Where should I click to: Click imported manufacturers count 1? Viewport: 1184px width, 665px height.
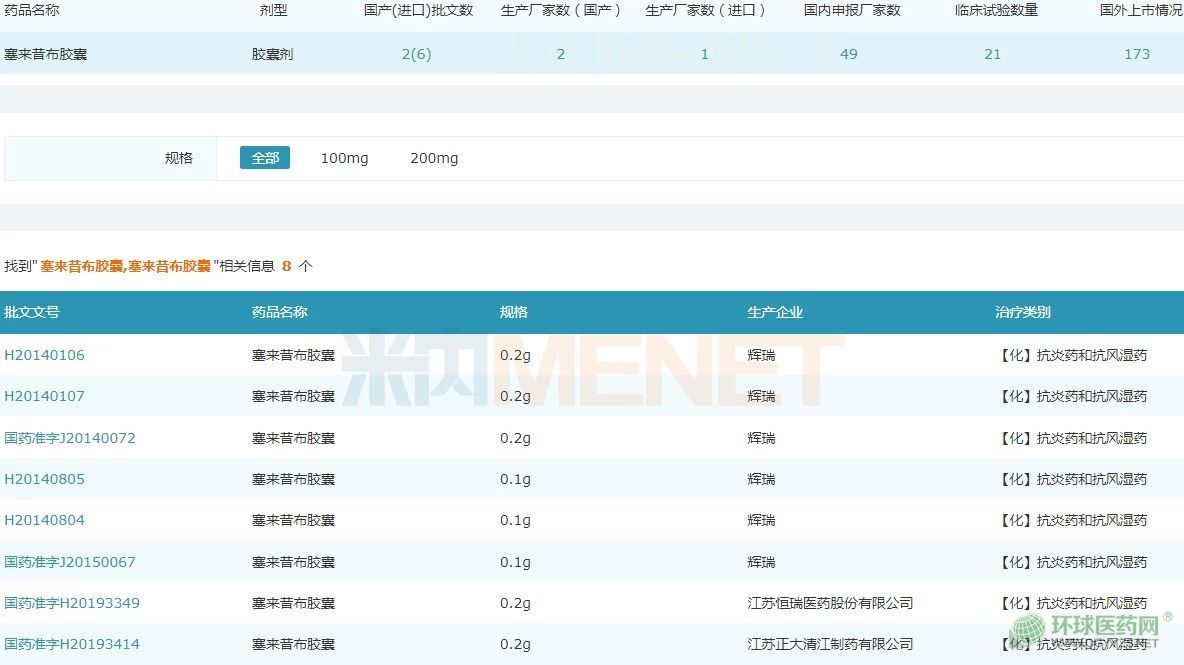pos(704,54)
